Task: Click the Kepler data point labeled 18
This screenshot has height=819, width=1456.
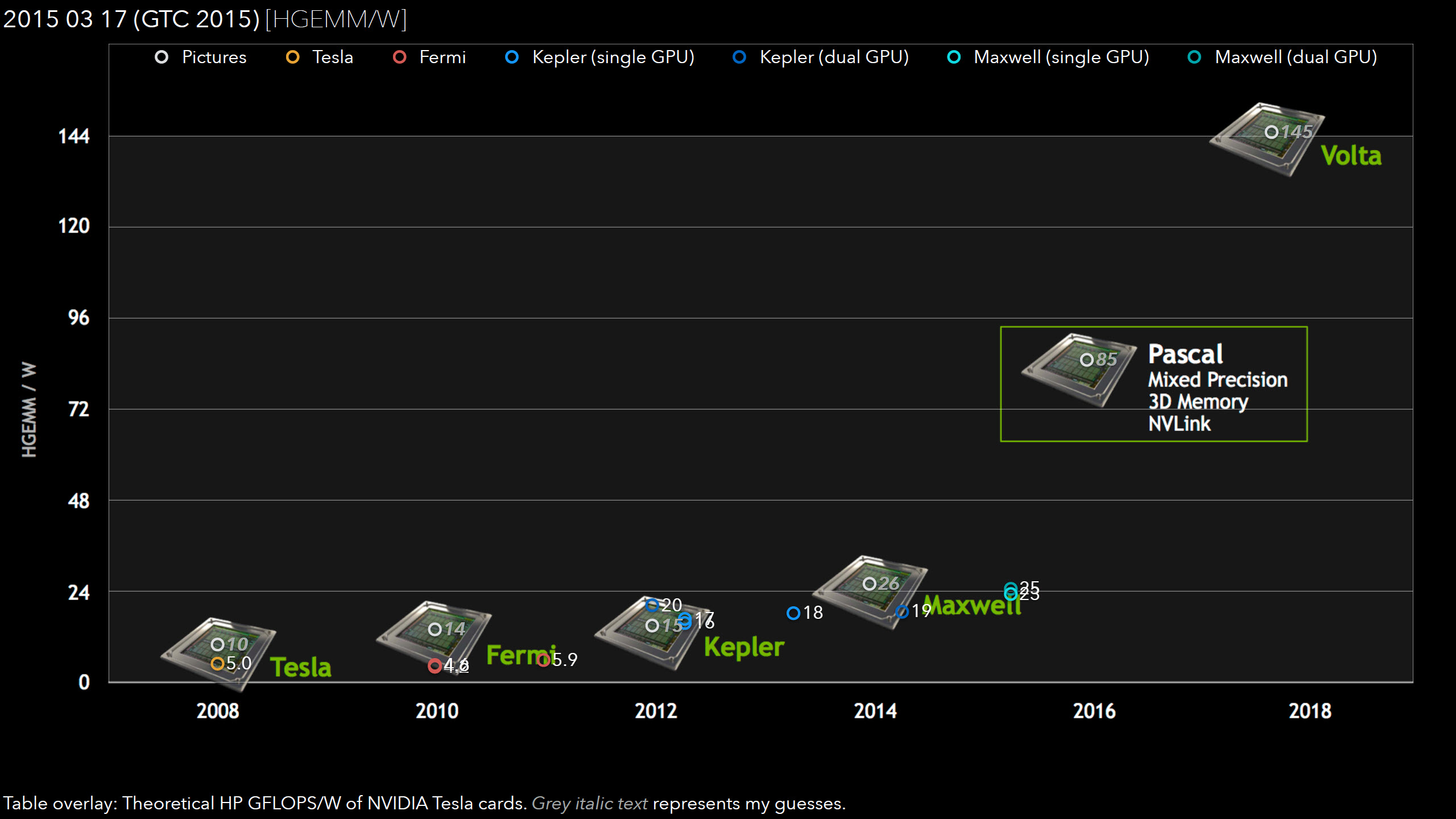Action: tap(793, 613)
